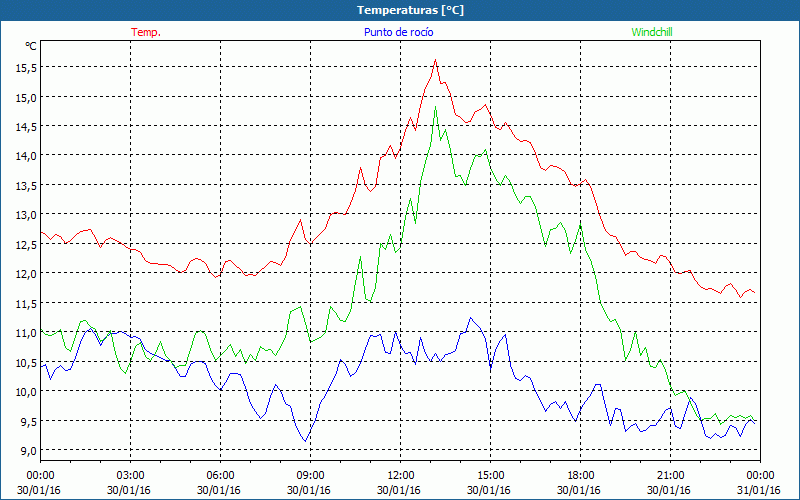Click the 31/01/16 date label

759,490
